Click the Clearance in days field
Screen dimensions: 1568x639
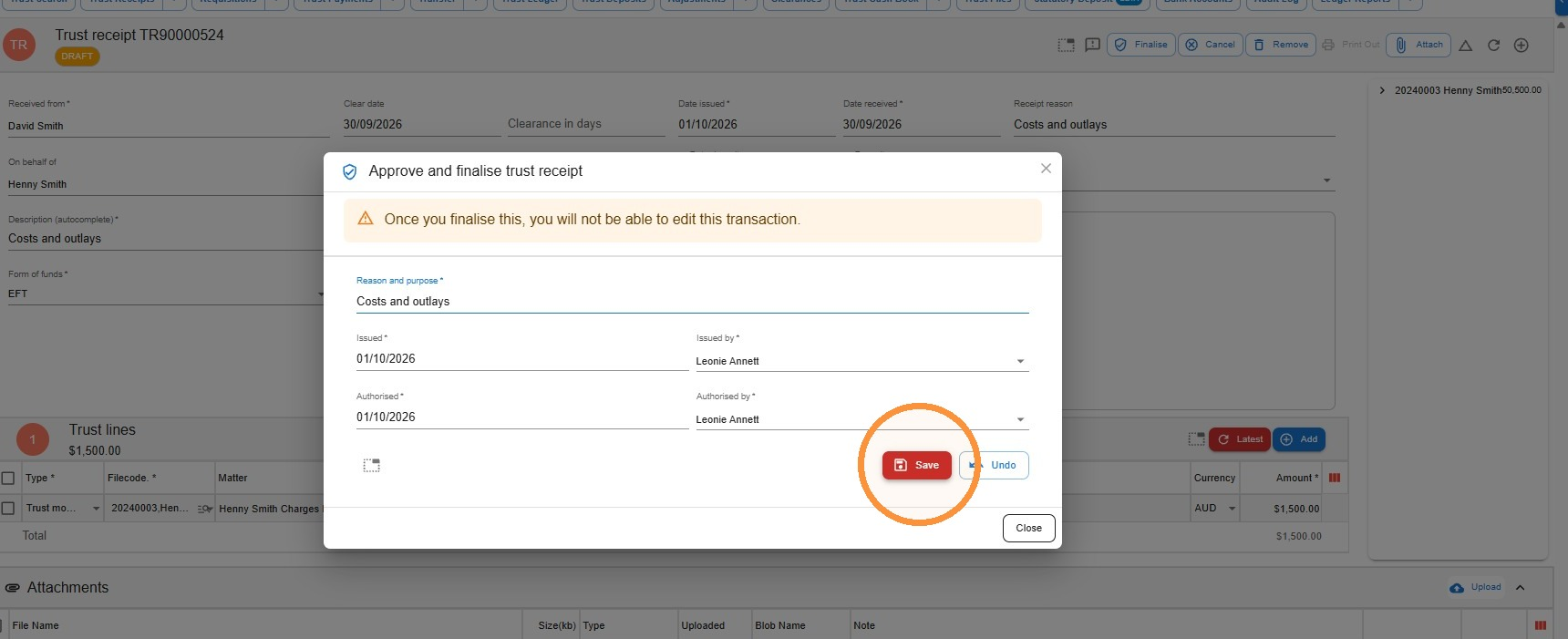[x=586, y=124]
